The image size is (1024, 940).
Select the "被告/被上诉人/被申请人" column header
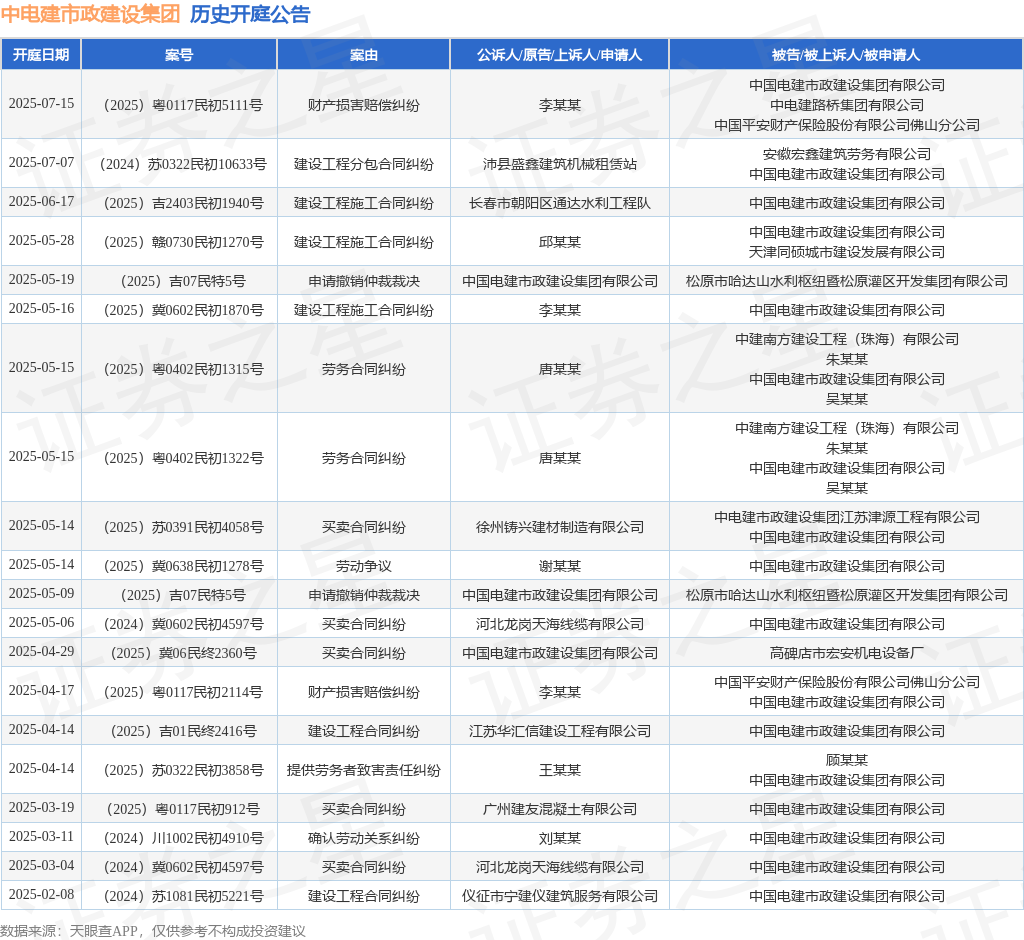[x=846, y=55]
